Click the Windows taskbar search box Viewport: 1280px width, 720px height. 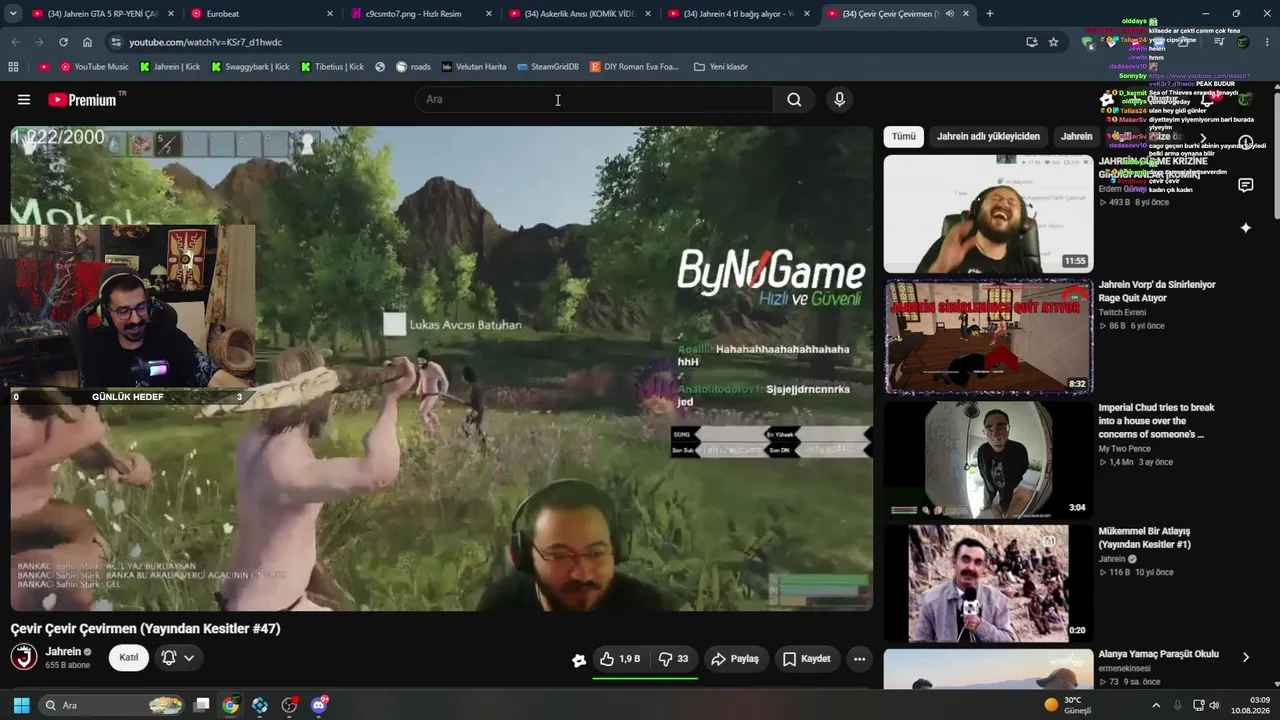click(110, 705)
